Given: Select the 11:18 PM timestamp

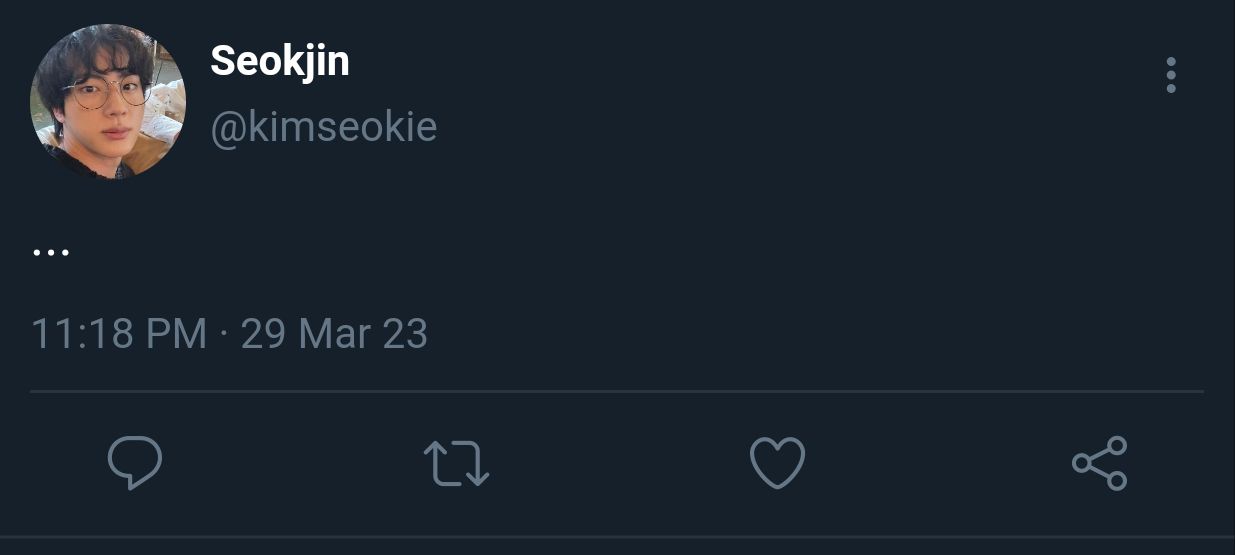Looking at the screenshot, I should click(x=119, y=333).
